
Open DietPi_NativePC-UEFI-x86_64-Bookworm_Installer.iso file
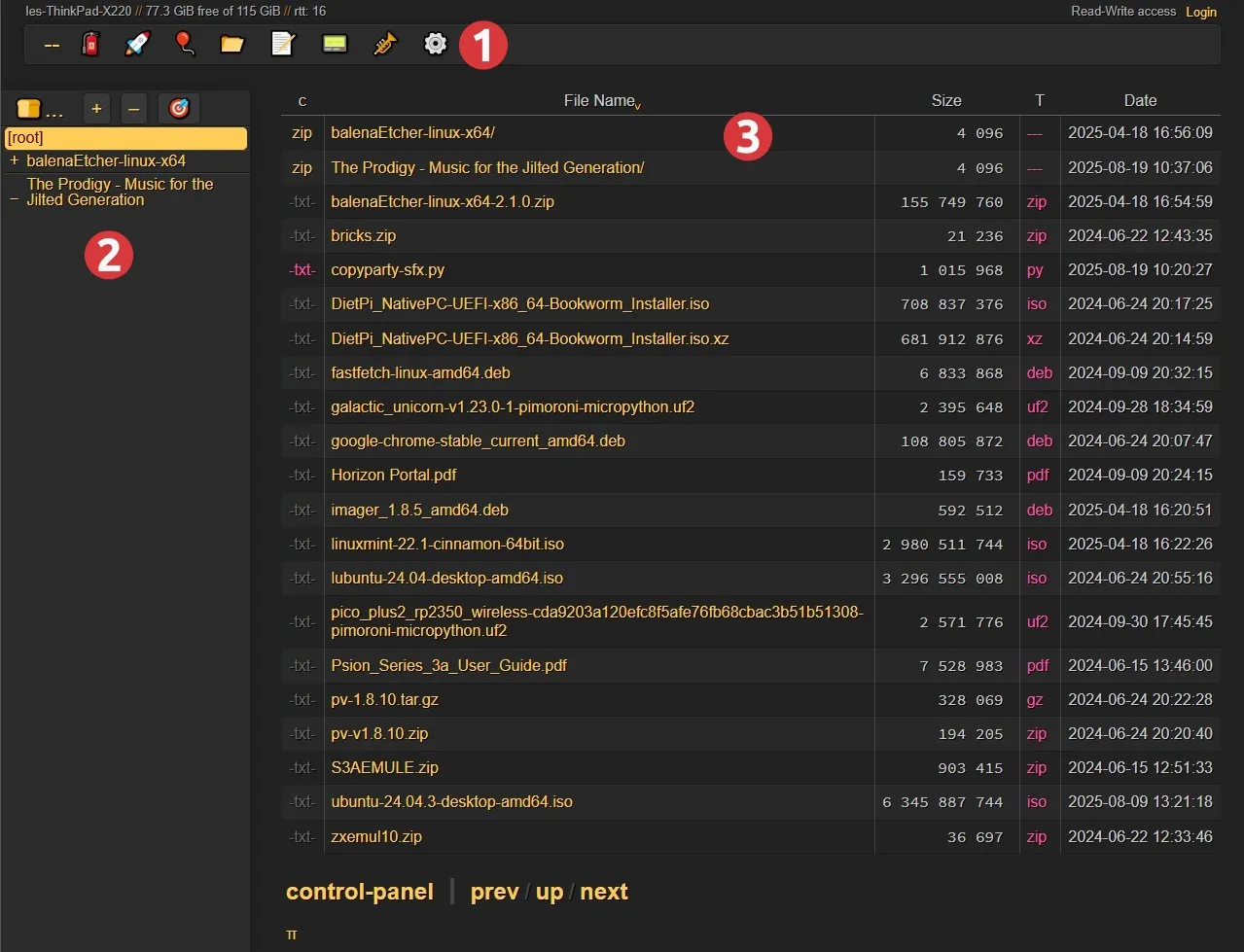click(520, 304)
